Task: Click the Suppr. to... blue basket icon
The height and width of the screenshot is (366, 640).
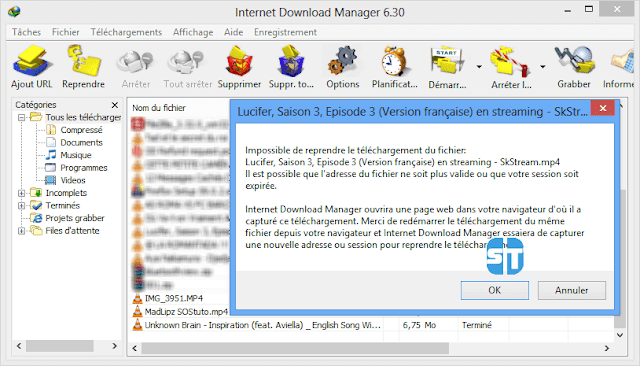Action: tap(291, 61)
